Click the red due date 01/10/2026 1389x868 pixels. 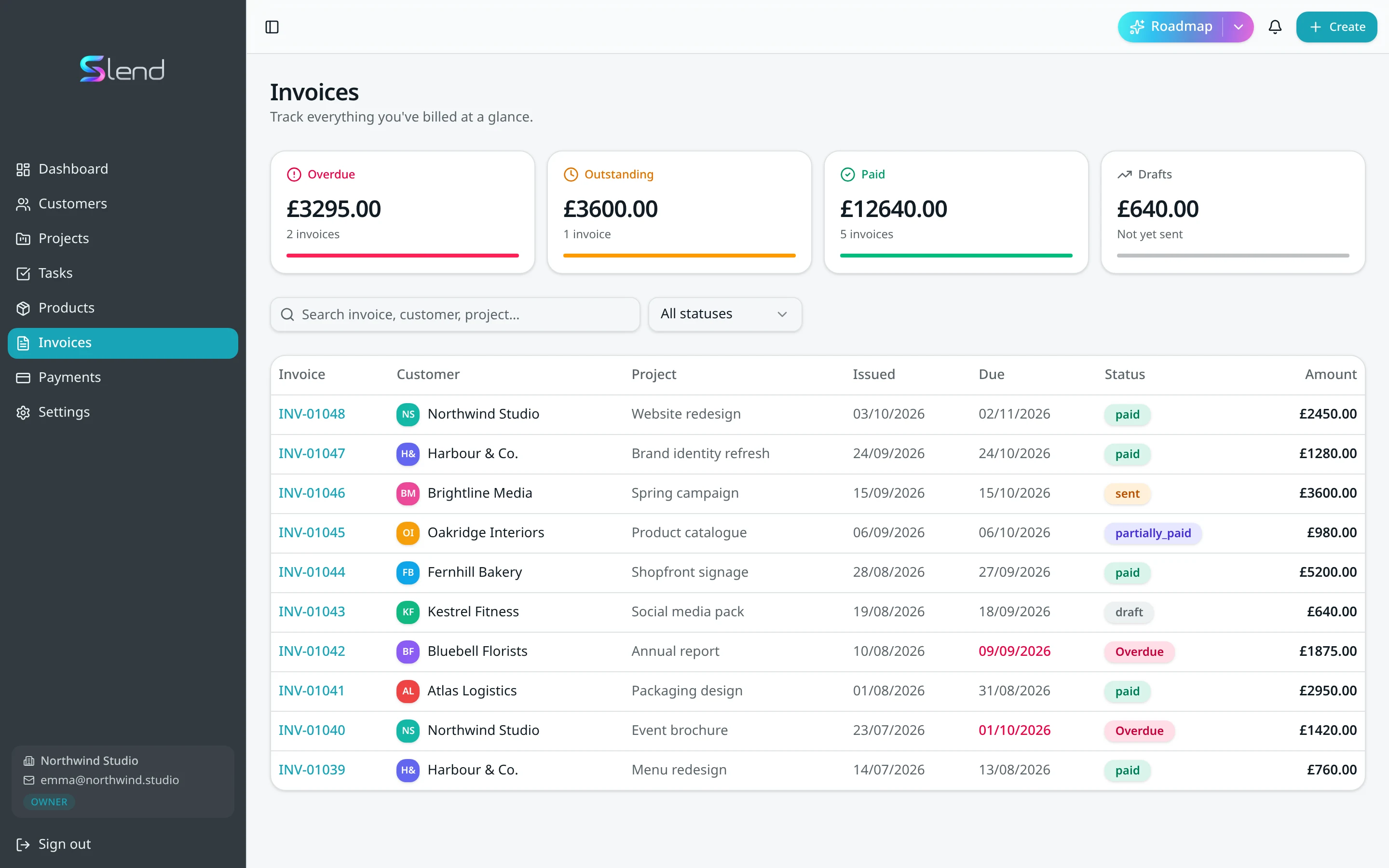coord(1014,730)
